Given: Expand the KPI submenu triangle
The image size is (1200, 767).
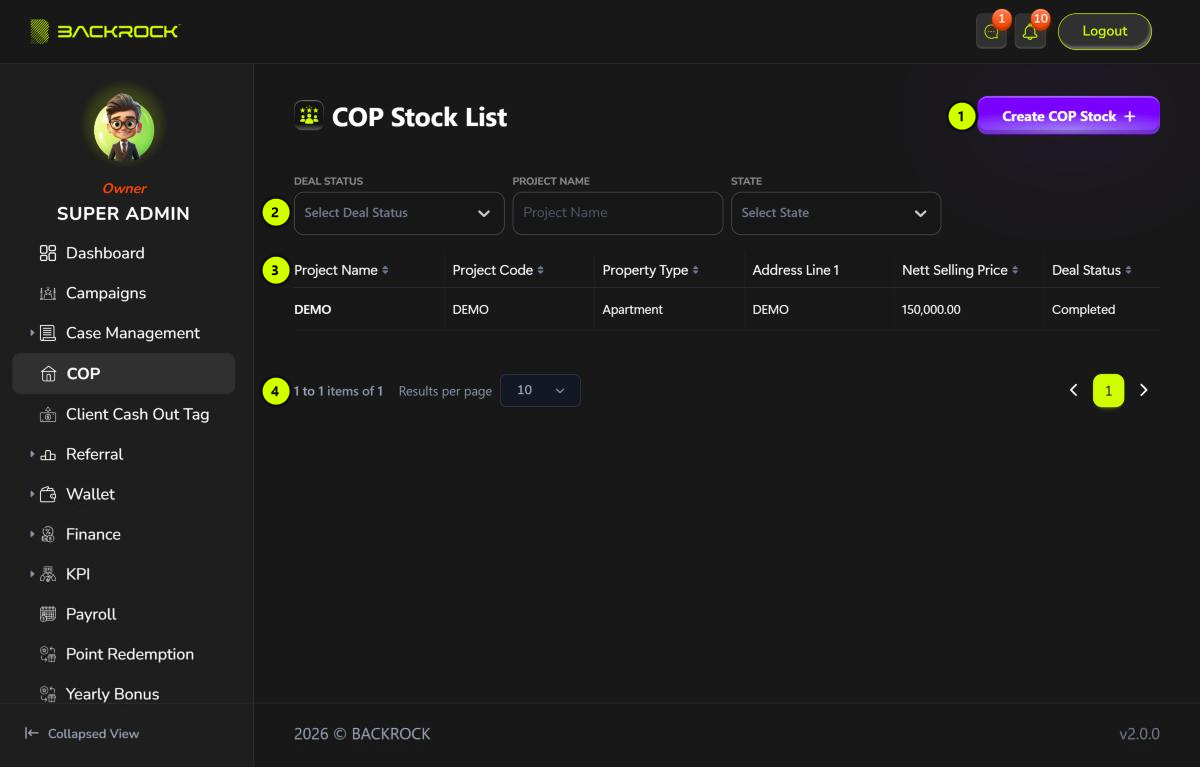Looking at the screenshot, I should click(32, 574).
